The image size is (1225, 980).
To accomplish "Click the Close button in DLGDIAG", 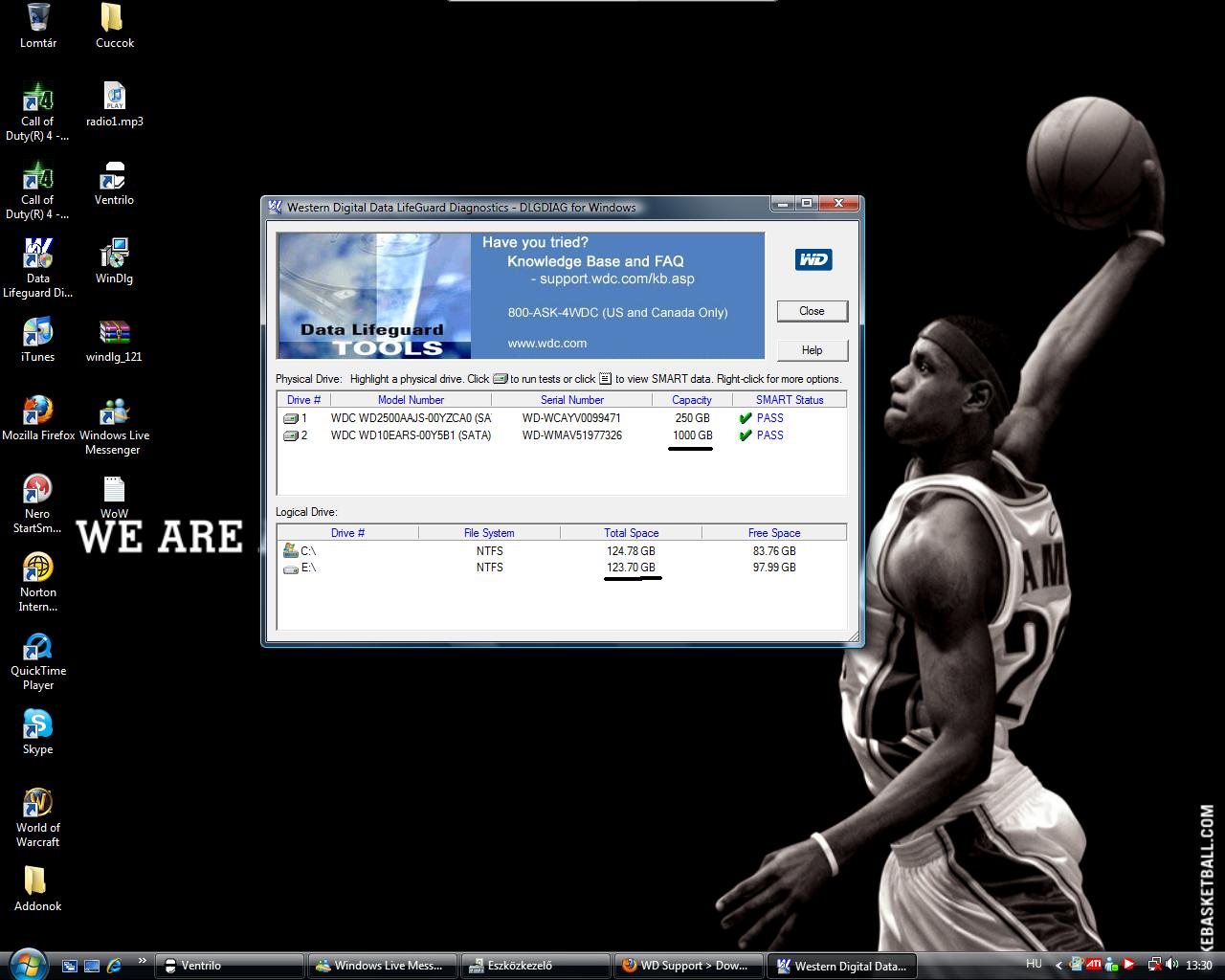I will [812, 311].
